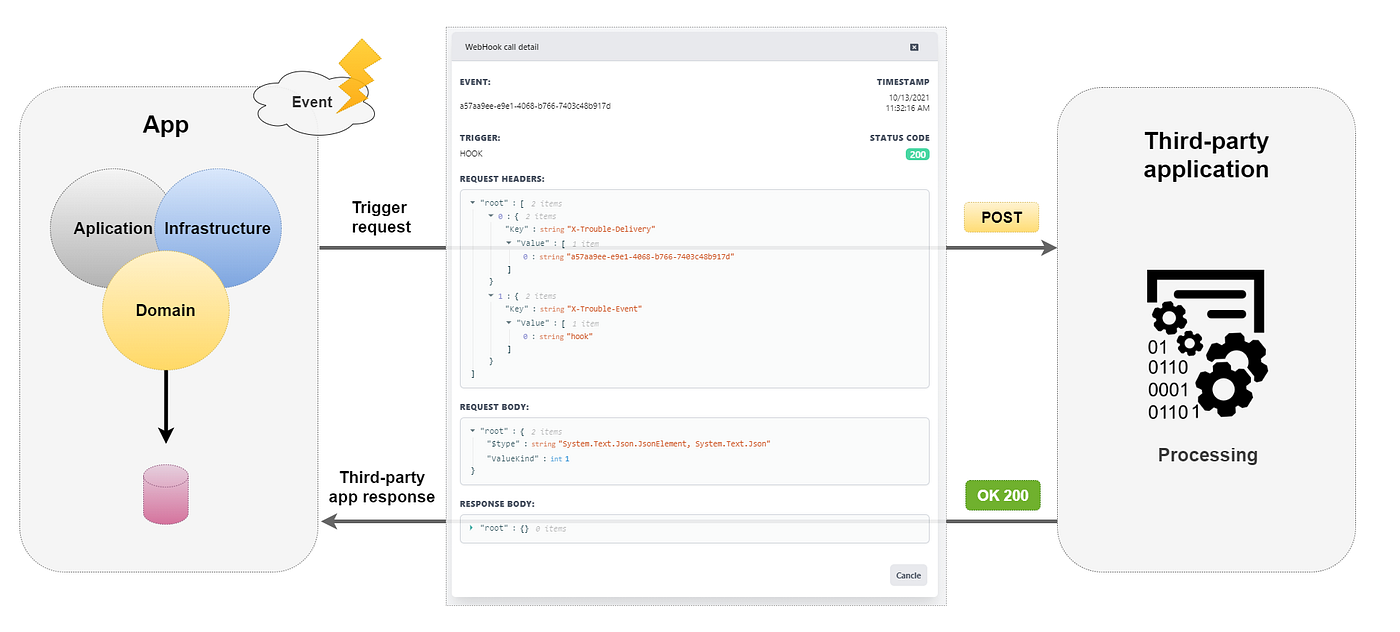The image size is (1400, 632).
Task: Click the Aplication circle in the App diagram
Action: tap(110, 228)
